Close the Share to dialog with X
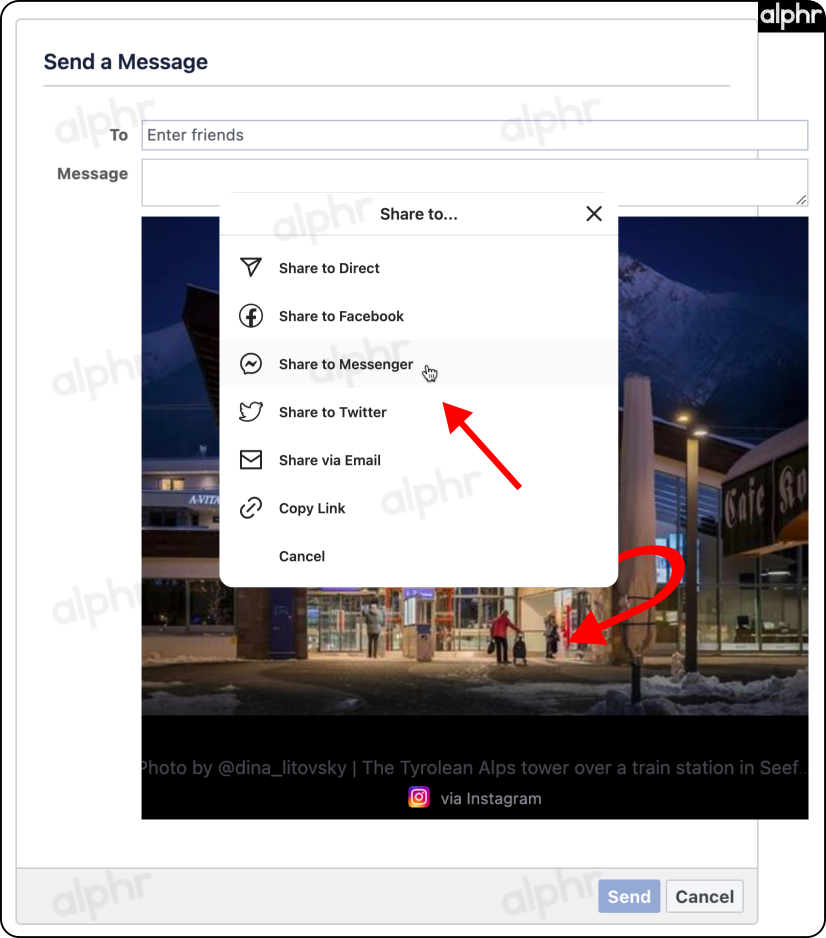826x938 pixels. pos(594,214)
